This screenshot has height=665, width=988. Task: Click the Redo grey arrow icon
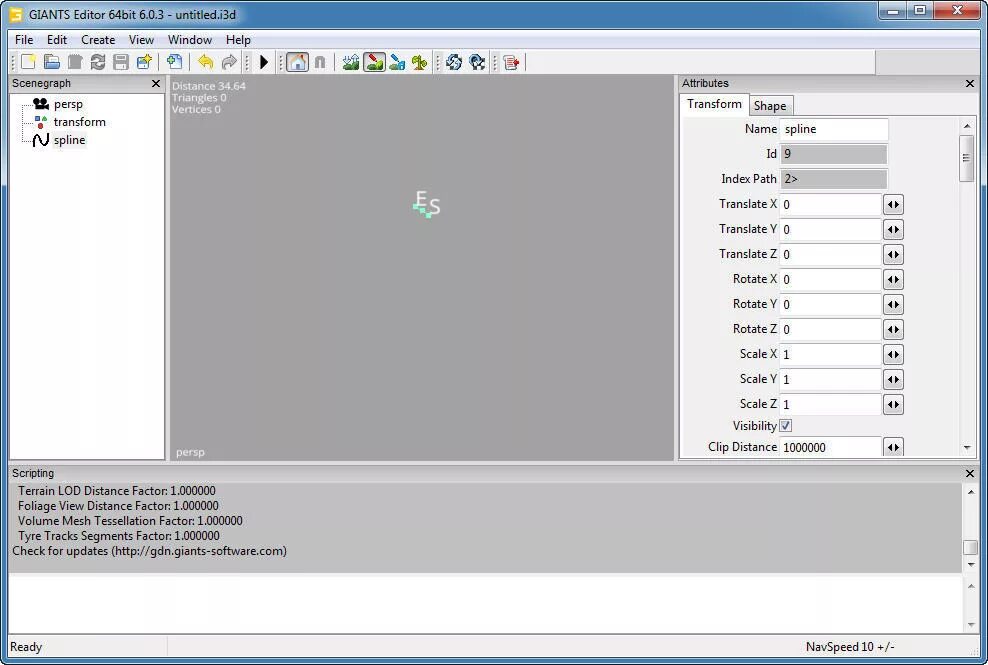(x=229, y=62)
